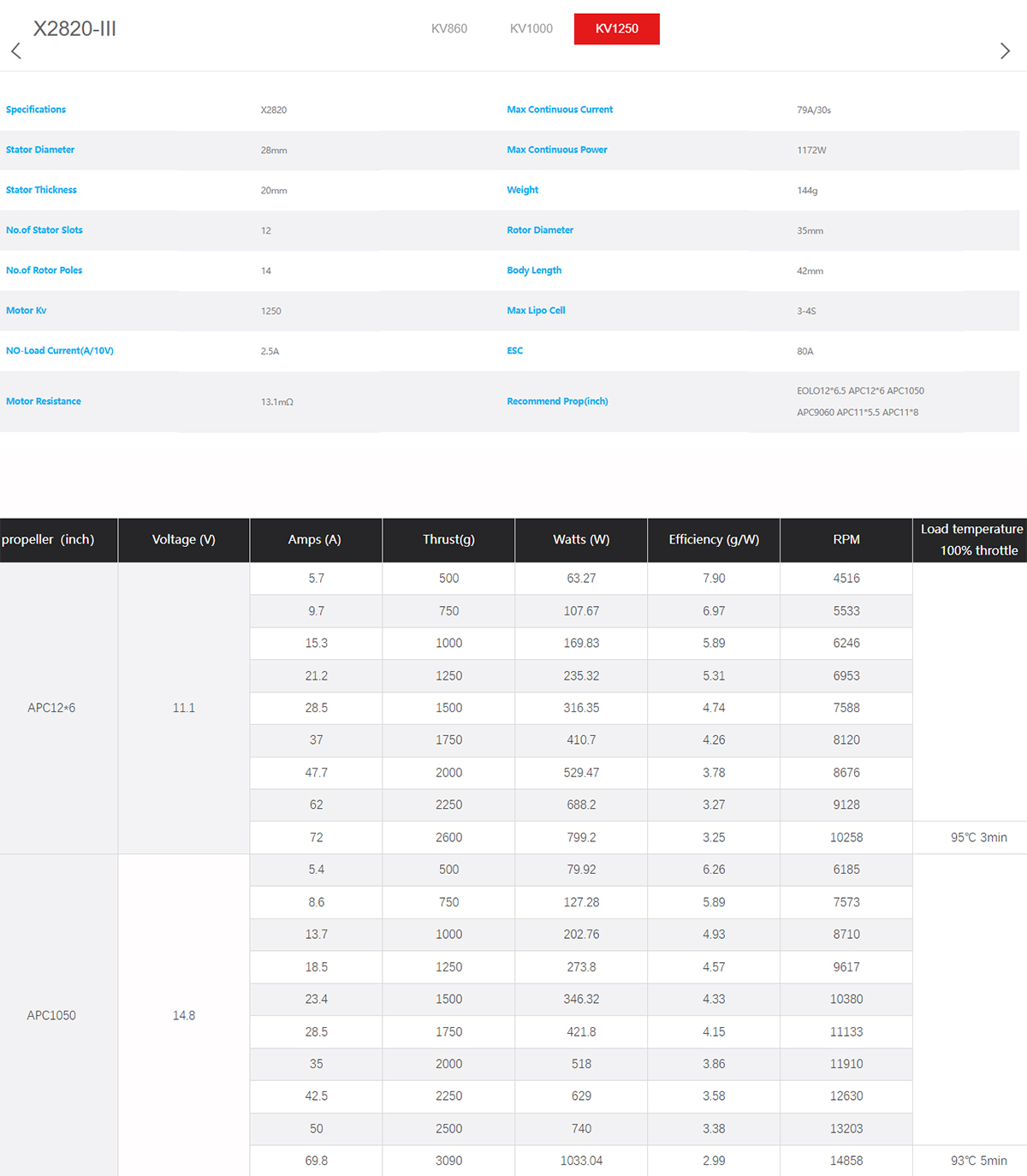Click the Max Lipo Cell label
The width and height of the screenshot is (1027, 1176).
[x=536, y=311]
